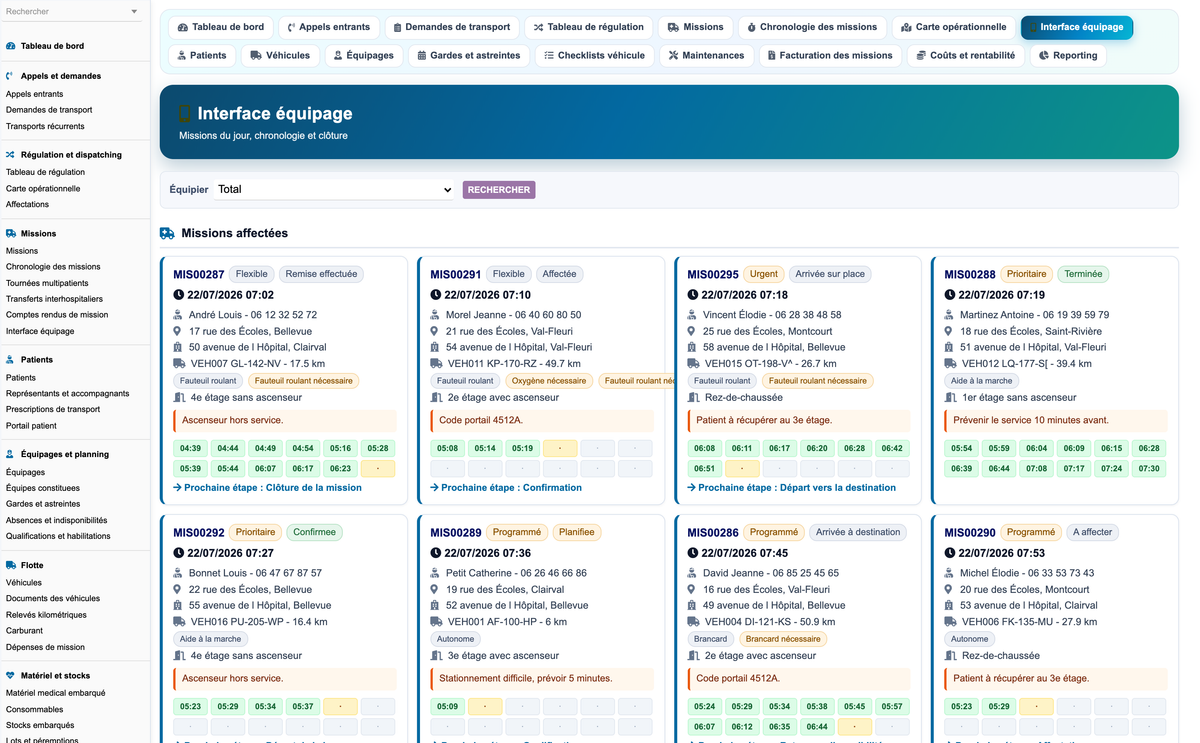Click the icon in the Patients top tab

pos(182,55)
